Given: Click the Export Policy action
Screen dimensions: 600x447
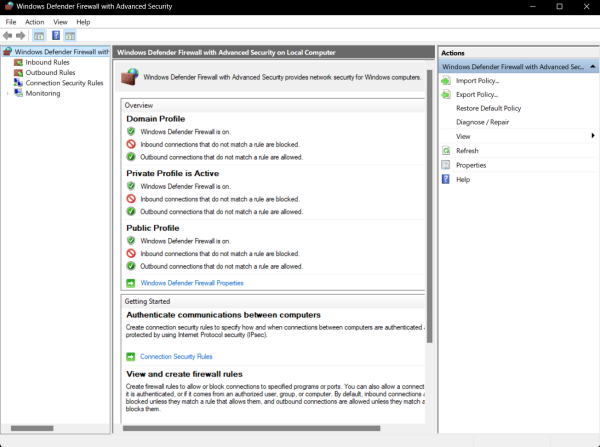Looking at the screenshot, I should pyautogui.click(x=477, y=95).
